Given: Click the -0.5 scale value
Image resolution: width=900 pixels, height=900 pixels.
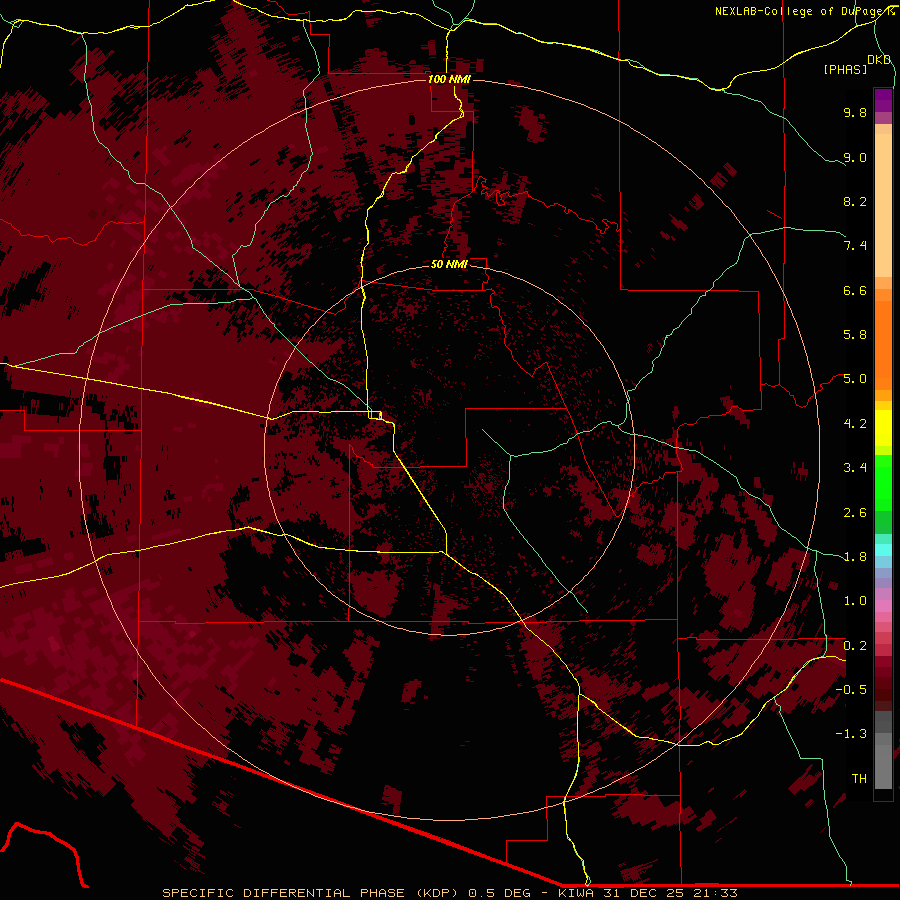Looking at the screenshot, I should [x=851, y=690].
